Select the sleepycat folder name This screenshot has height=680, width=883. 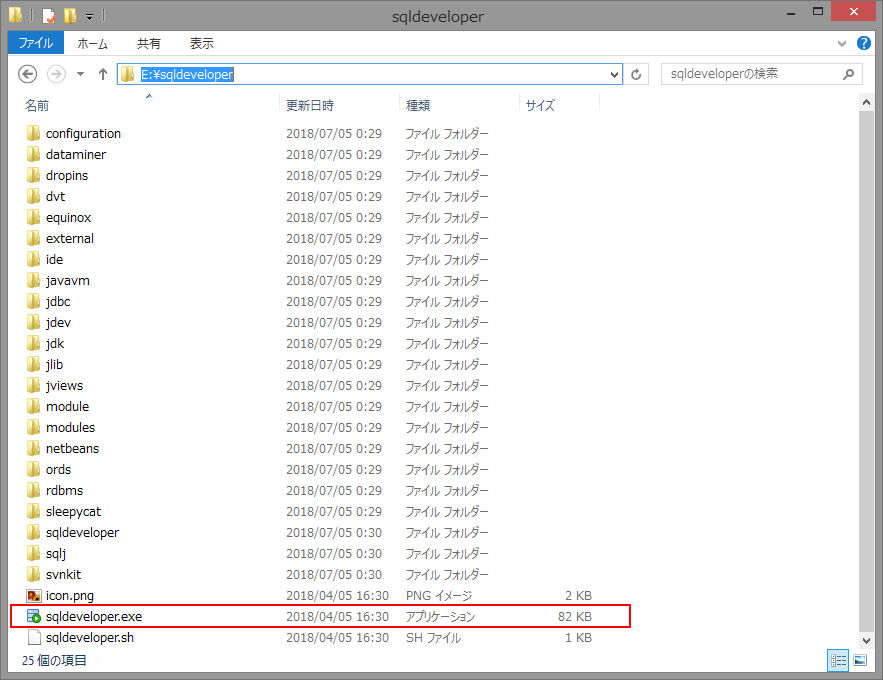[73, 512]
